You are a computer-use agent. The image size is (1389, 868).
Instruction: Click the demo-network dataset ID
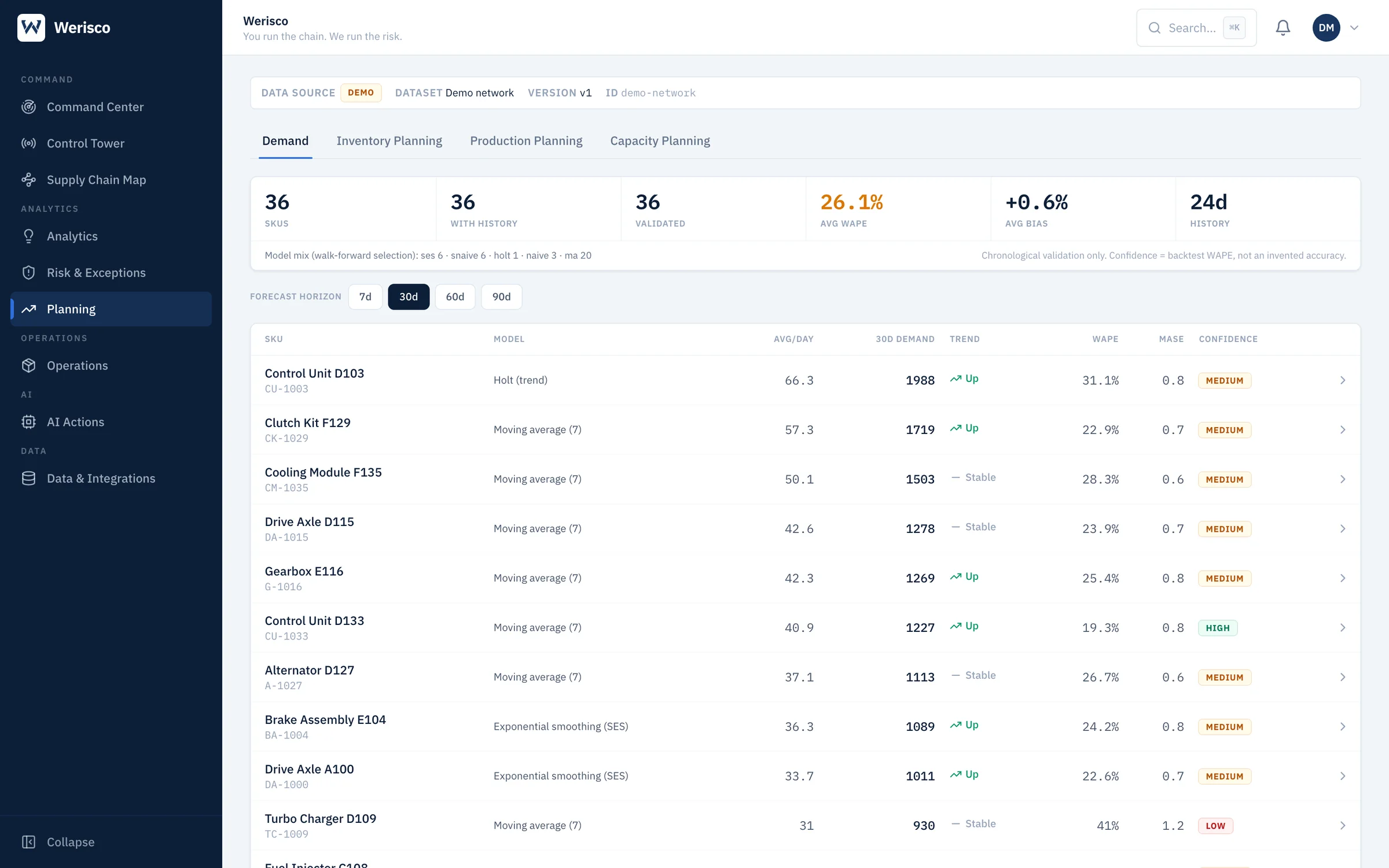pyautogui.click(x=658, y=93)
